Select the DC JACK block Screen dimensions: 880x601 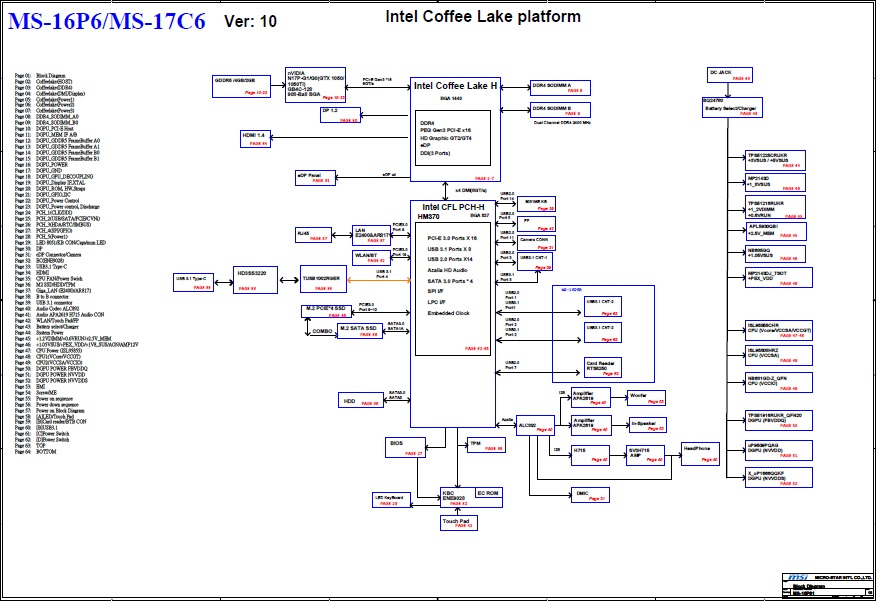(x=730, y=74)
